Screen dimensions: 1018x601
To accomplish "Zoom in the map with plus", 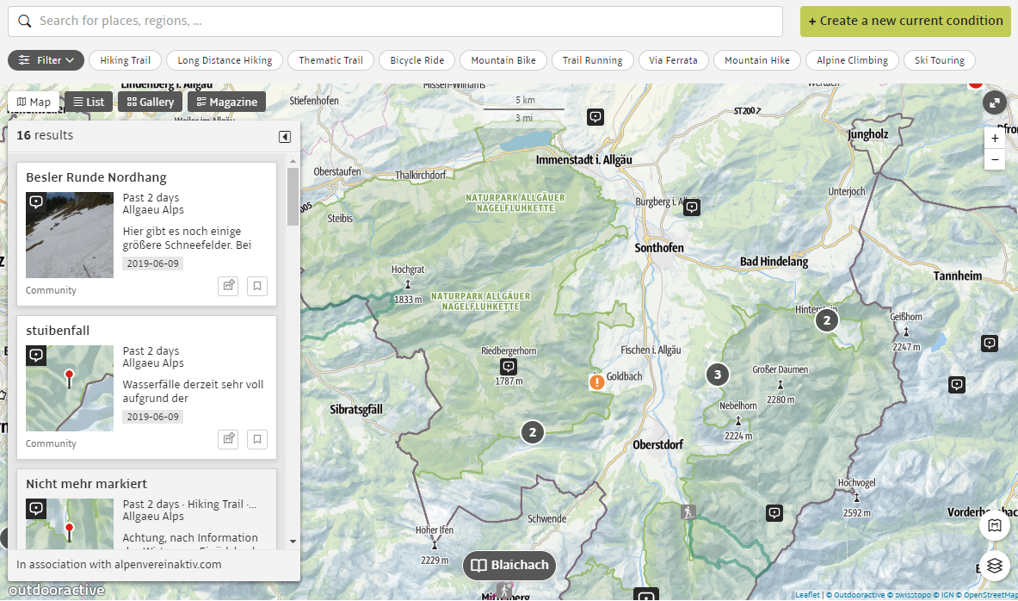I will 994,138.
